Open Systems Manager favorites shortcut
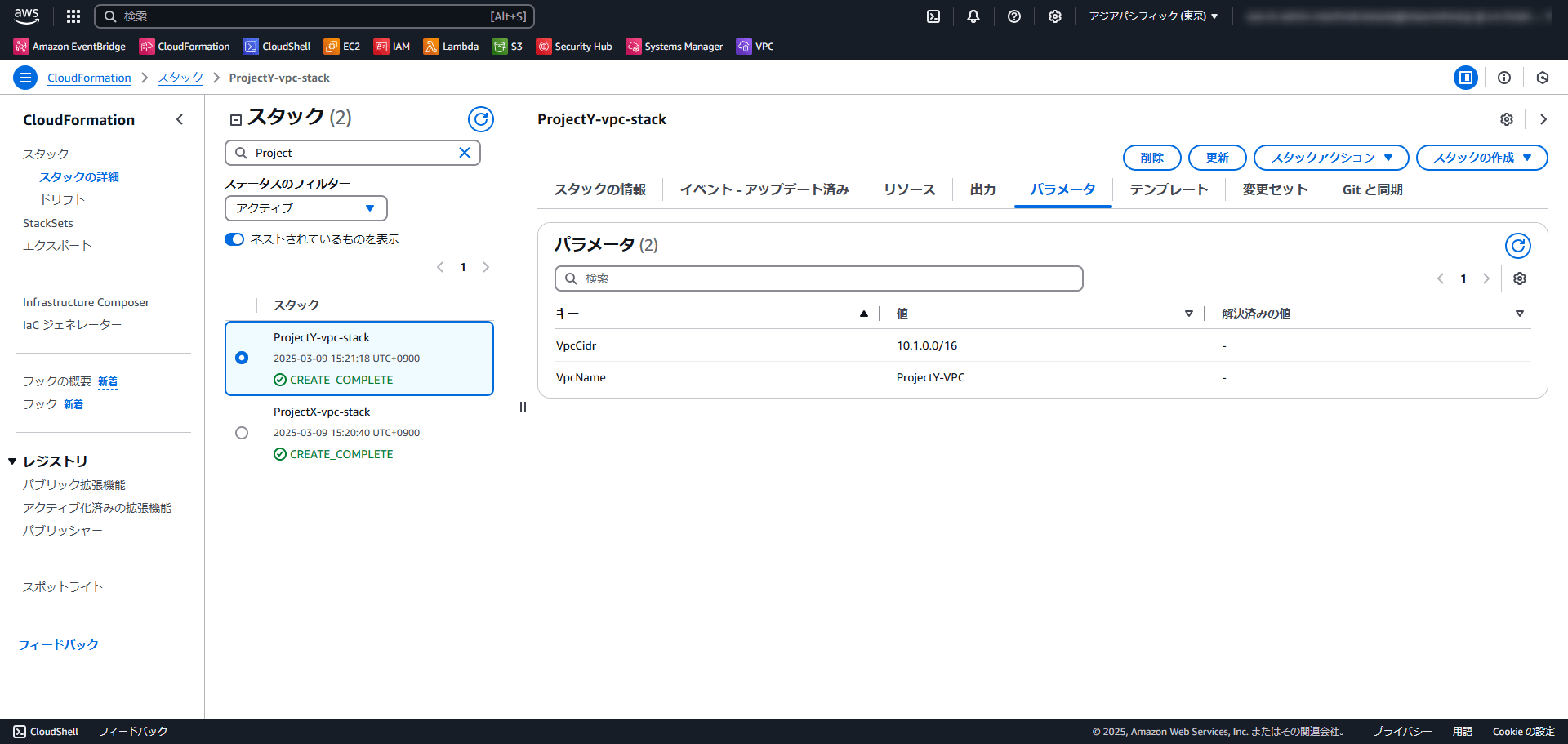 [x=675, y=47]
